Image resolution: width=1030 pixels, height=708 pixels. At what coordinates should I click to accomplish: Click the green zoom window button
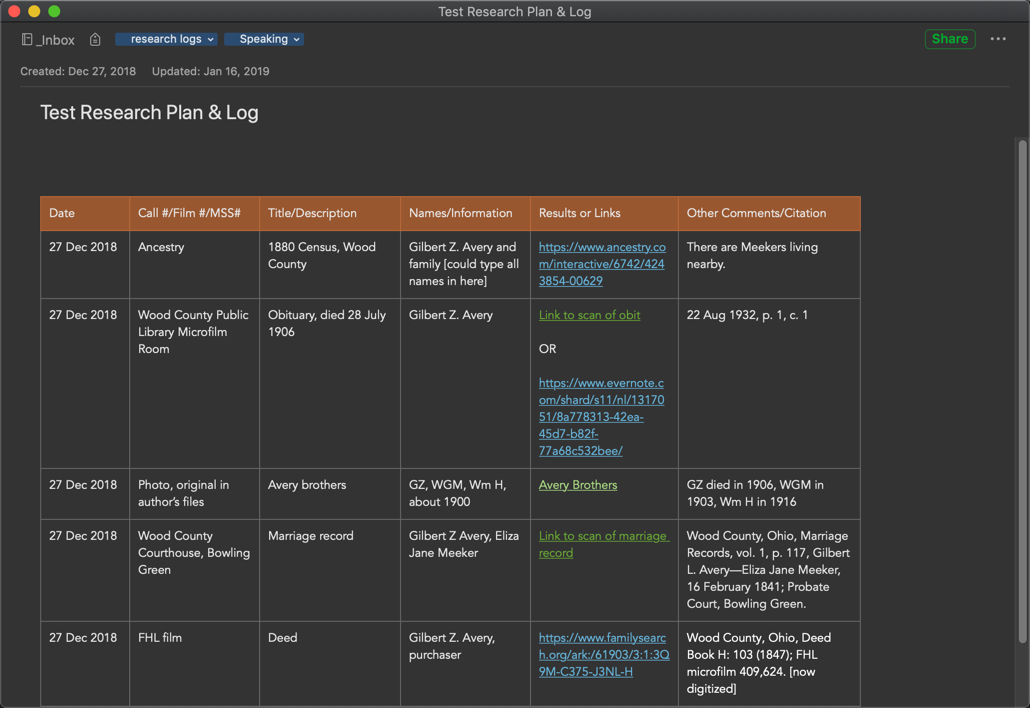pyautogui.click(x=54, y=11)
